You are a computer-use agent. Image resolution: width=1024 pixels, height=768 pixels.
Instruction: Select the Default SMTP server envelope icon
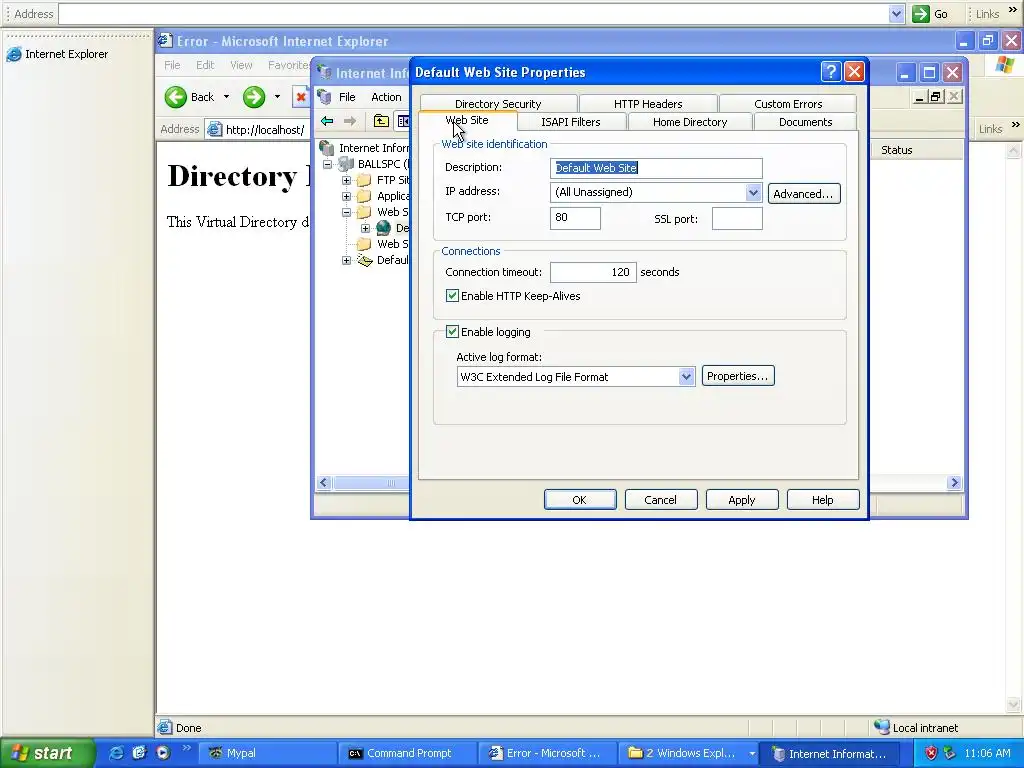(364, 260)
